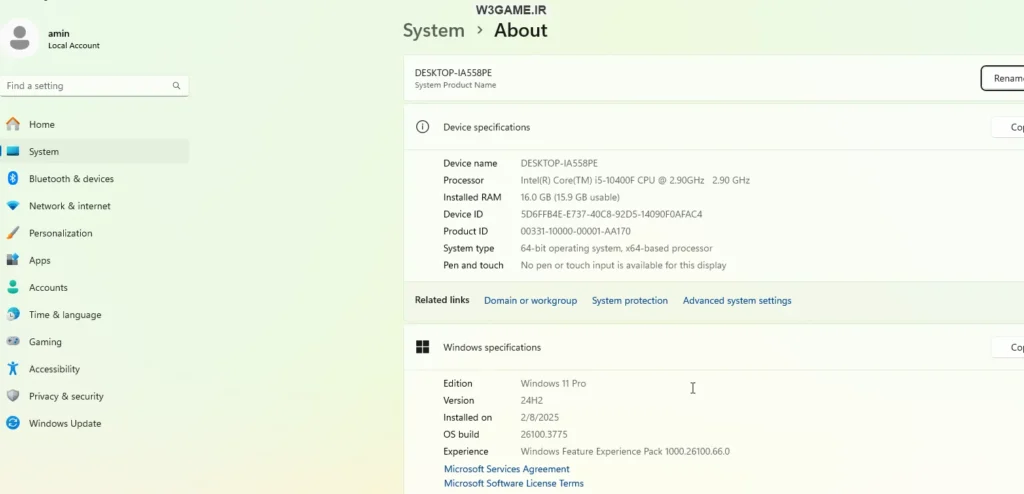The width and height of the screenshot is (1024, 494).
Task: Click the Installed RAM value 16.0 GB
Action: coord(570,197)
